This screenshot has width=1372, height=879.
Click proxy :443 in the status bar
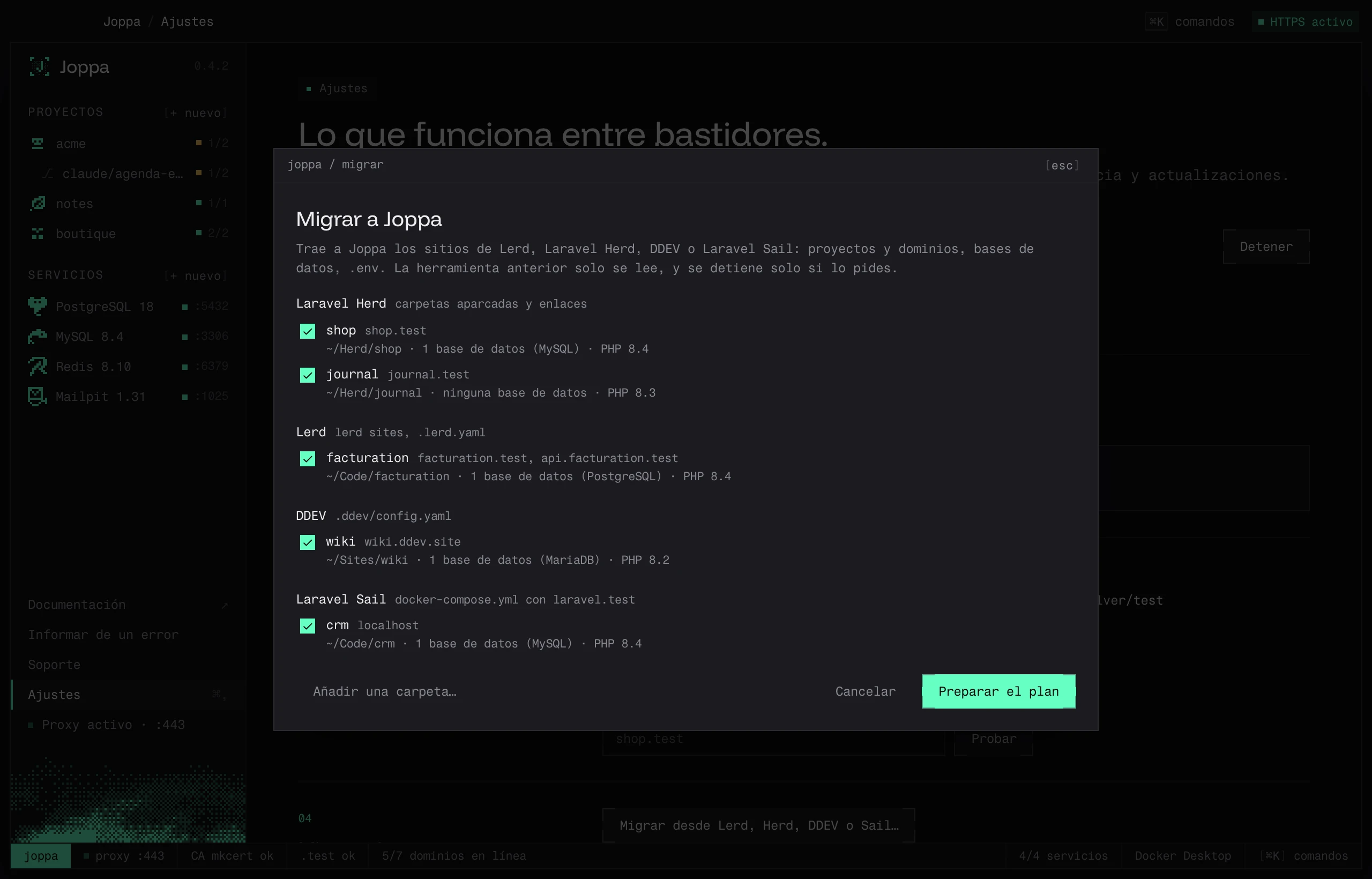click(124, 855)
